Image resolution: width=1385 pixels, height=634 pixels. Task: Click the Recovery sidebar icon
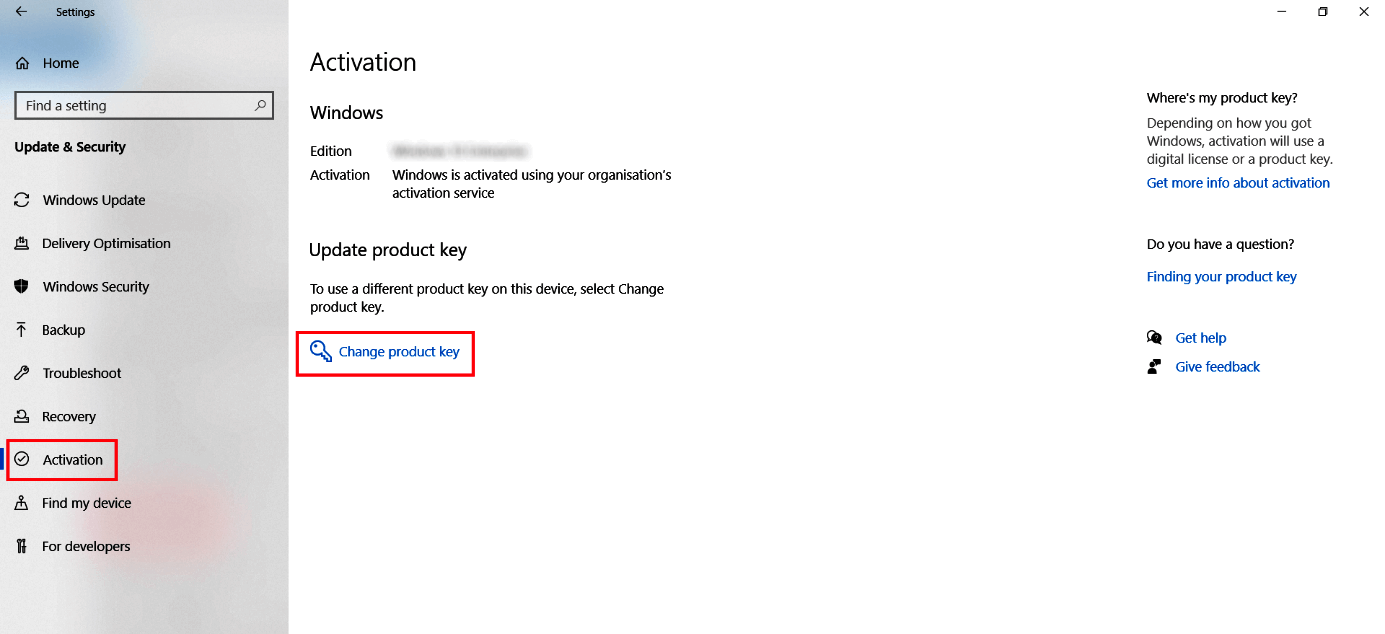tap(22, 416)
